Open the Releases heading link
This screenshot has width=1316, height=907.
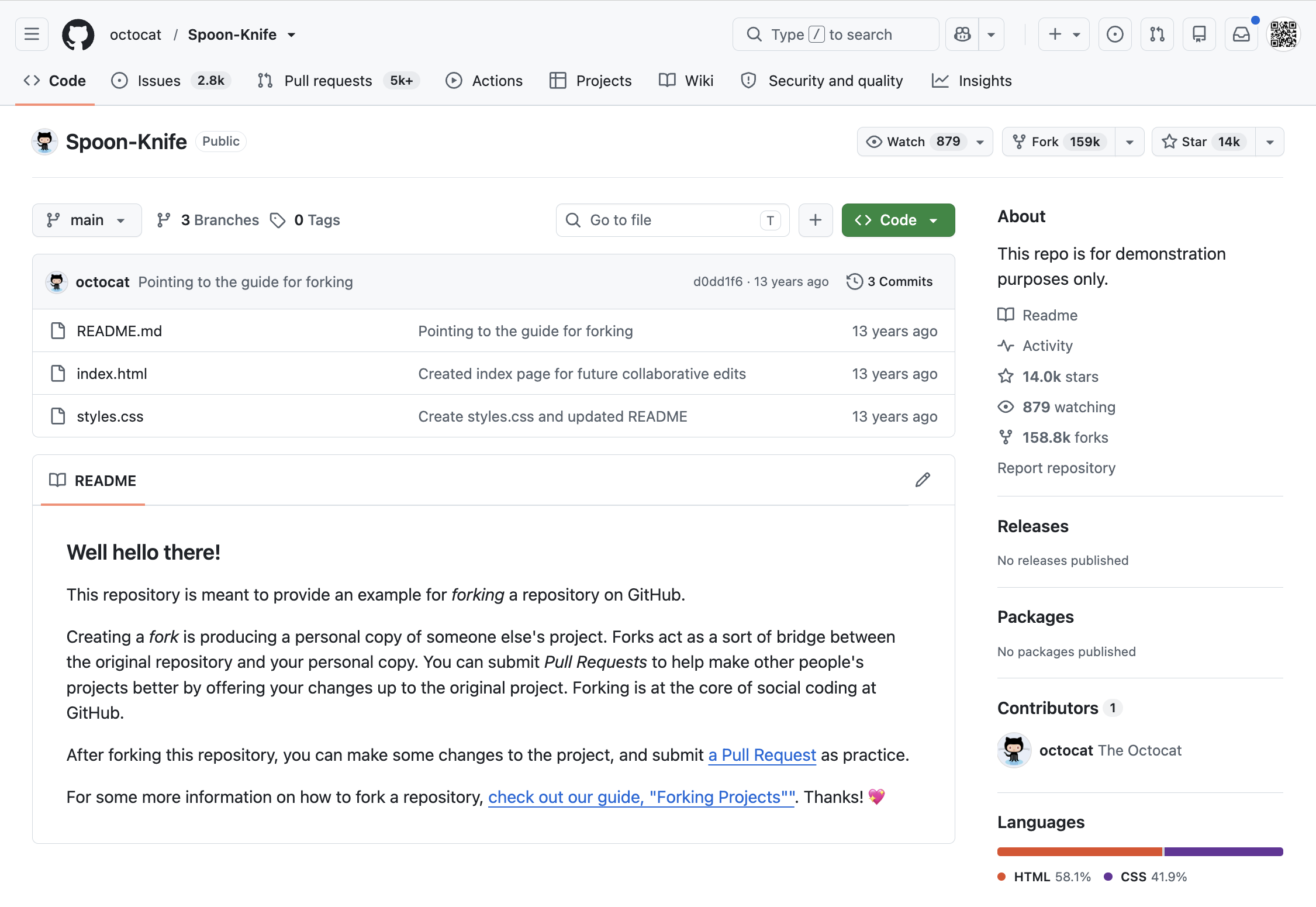(1033, 526)
